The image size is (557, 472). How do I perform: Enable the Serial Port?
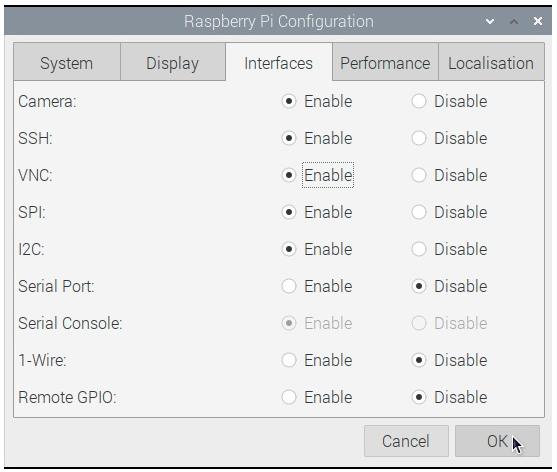(289, 286)
